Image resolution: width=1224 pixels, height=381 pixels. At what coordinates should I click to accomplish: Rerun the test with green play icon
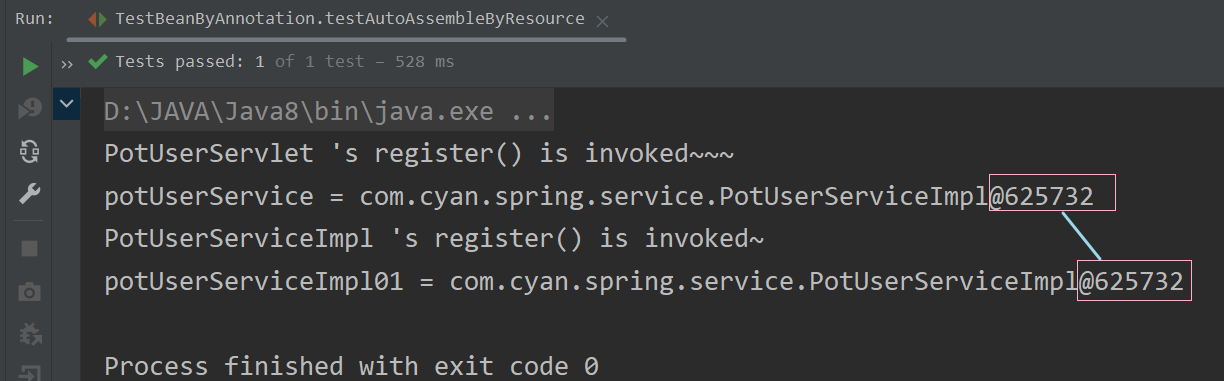tap(30, 66)
